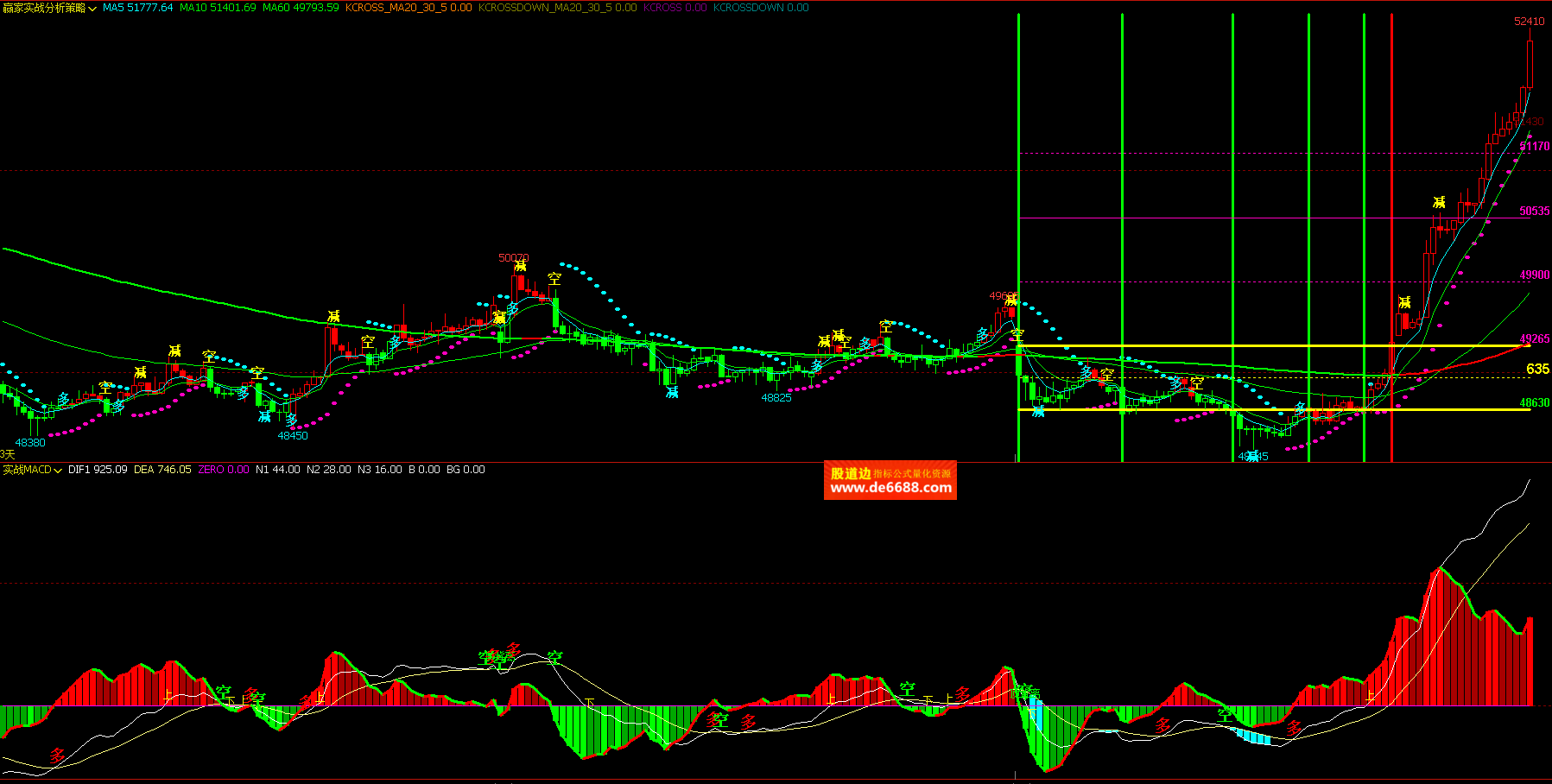Click the 48380 low price marker
Viewport: 1552px width, 784px height.
pyautogui.click(x=30, y=443)
